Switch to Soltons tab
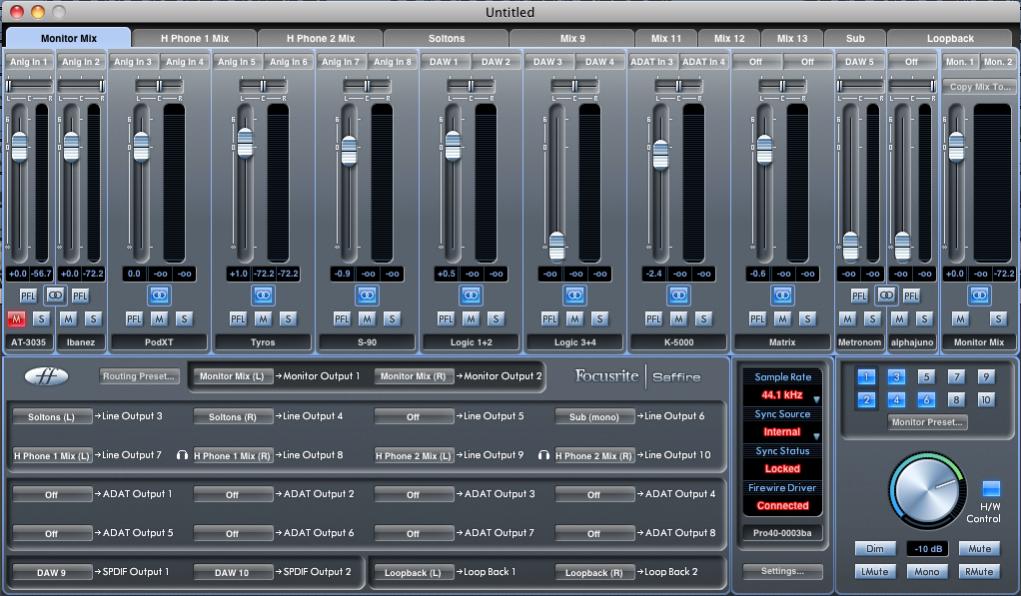 click(x=447, y=38)
